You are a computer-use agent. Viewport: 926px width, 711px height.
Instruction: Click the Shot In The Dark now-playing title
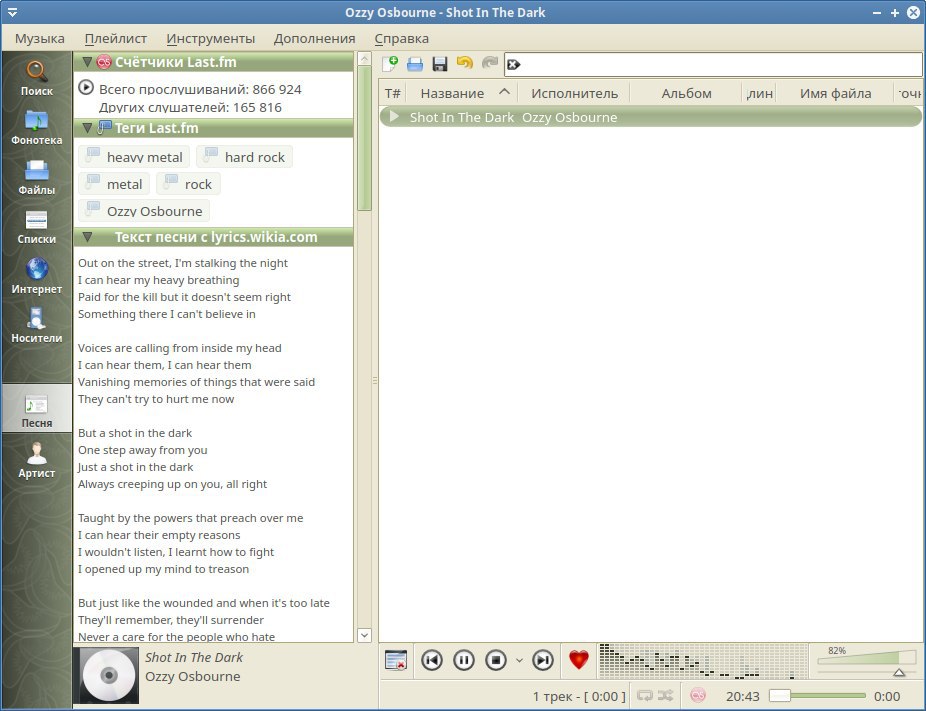click(x=194, y=657)
